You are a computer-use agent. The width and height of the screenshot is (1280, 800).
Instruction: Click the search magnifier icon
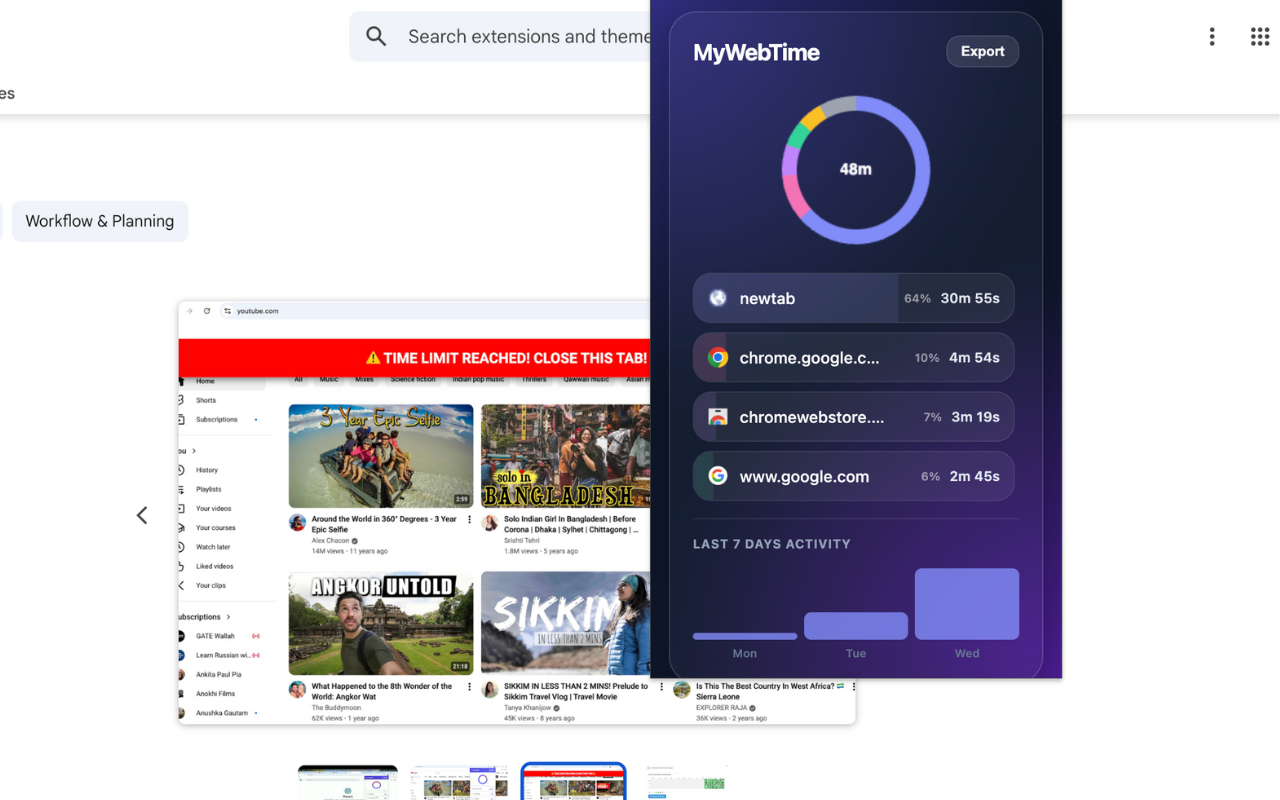tap(376, 37)
